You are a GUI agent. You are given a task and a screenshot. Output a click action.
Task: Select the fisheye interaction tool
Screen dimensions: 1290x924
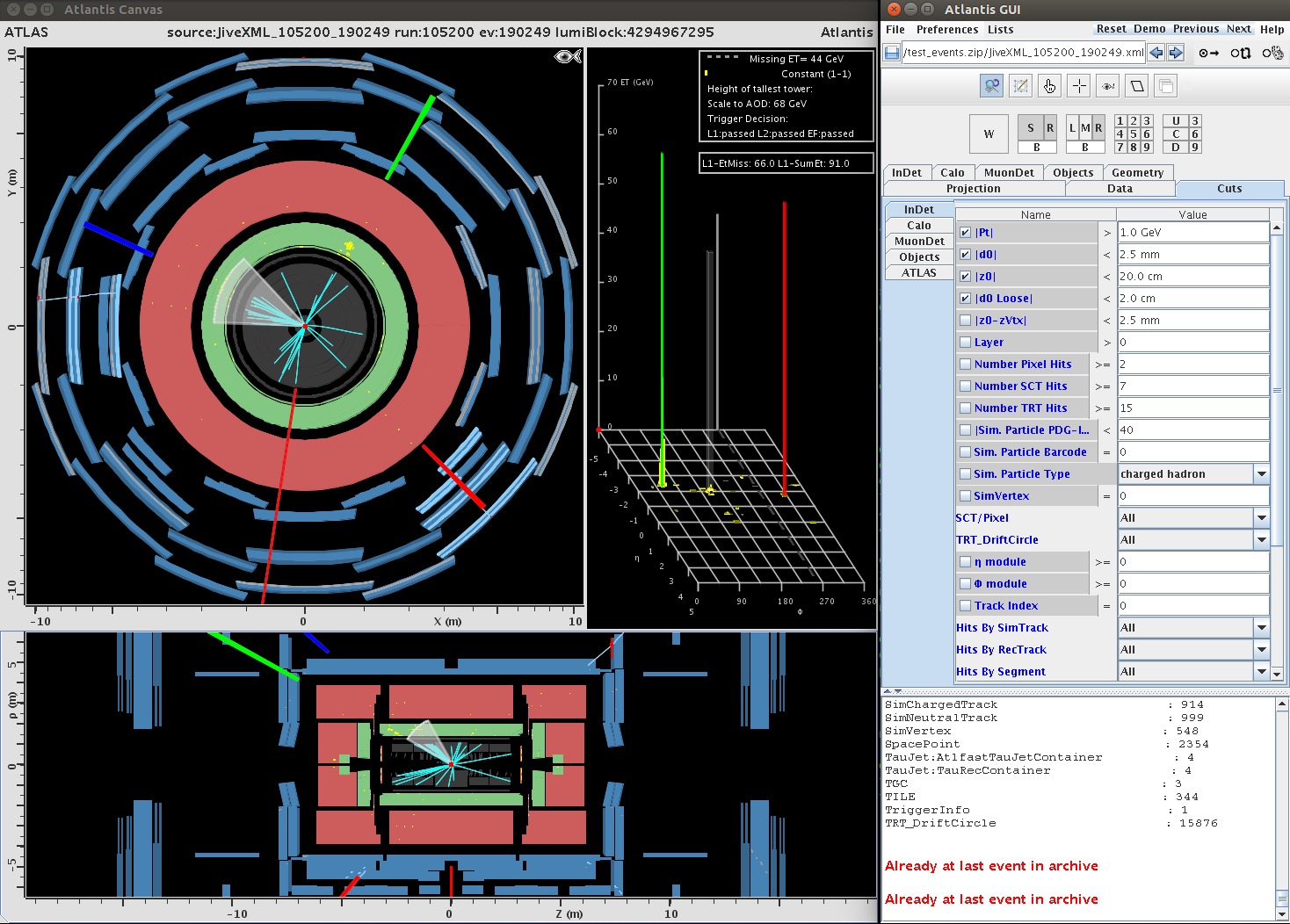tap(1108, 86)
